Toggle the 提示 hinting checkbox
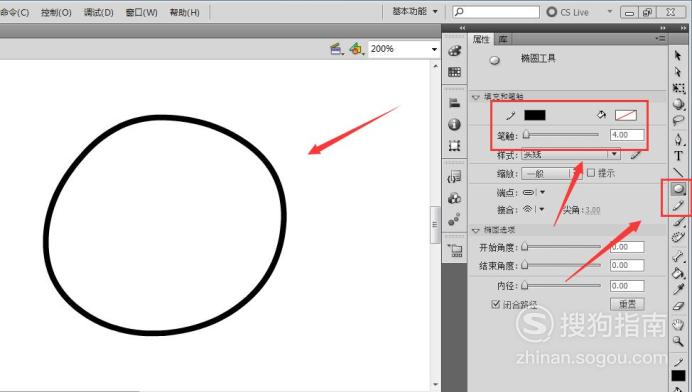Viewport: 692px width, 392px height. [x=591, y=173]
